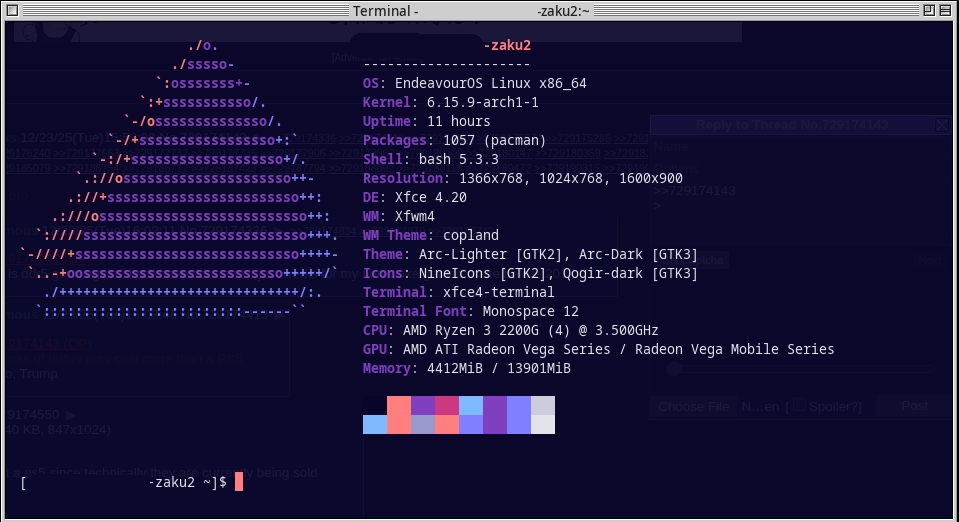The height and width of the screenshot is (522, 959).
Task: Click the CPU line 'AMD Ryzen 3 2200G'
Action: click(x=511, y=330)
